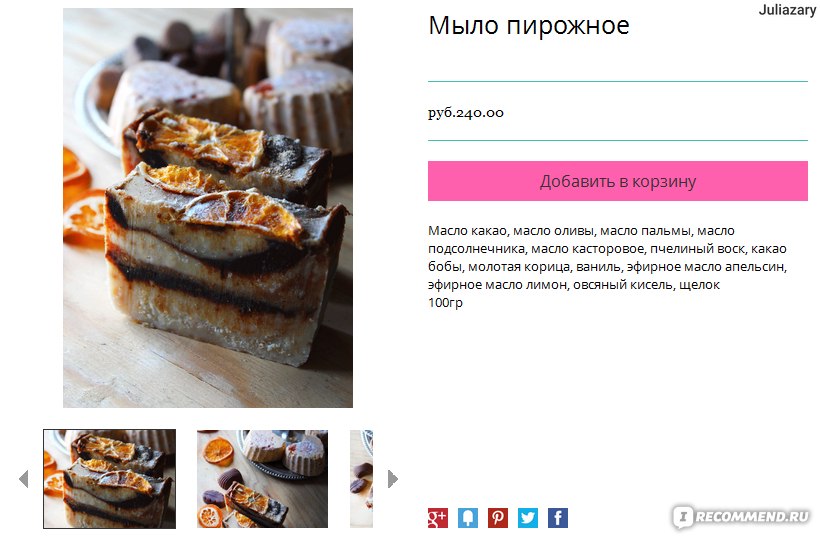This screenshot has width=820, height=538.
Task: Click the price руб.240.00
Action: tap(466, 112)
